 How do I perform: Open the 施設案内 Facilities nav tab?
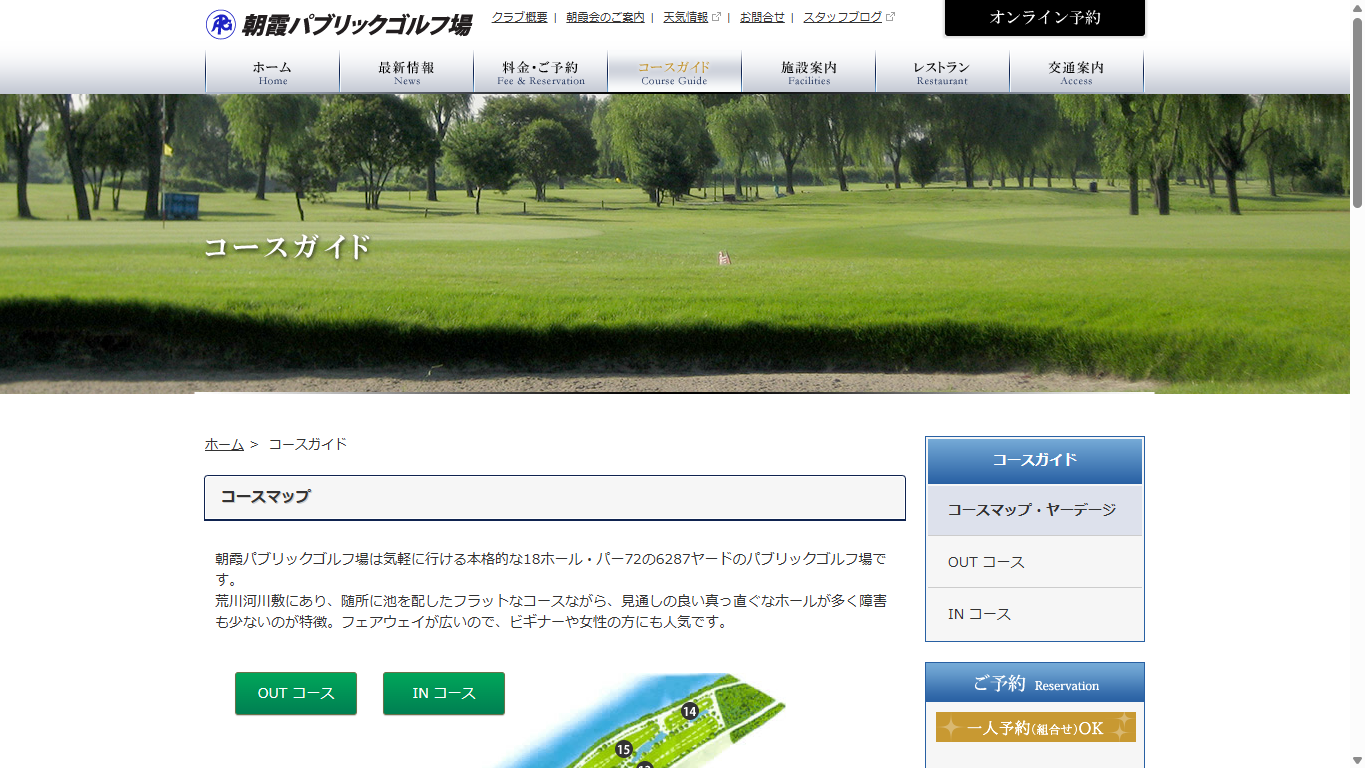tap(808, 72)
